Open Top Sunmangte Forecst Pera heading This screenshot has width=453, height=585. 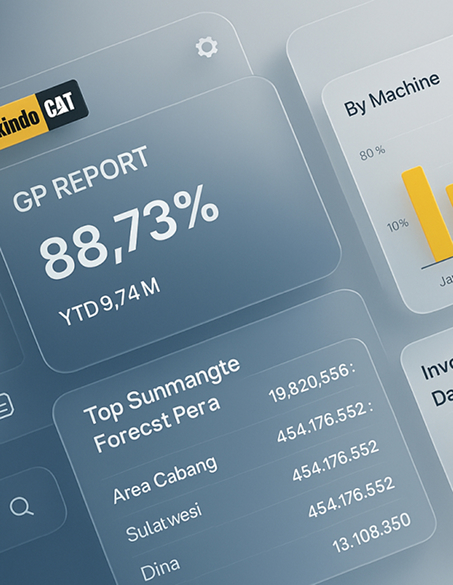pos(162,404)
